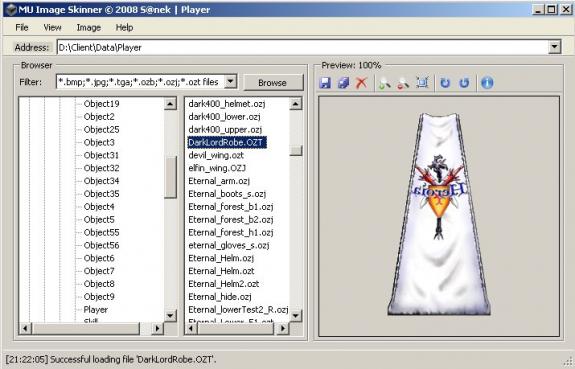The height and width of the screenshot is (369, 575).
Task: Click into the Address path field
Action: (x=303, y=47)
